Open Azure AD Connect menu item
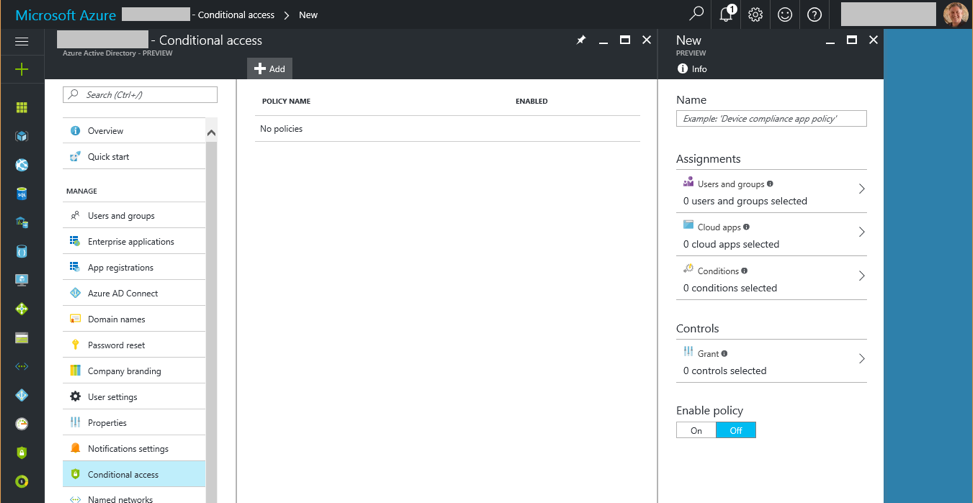Viewport: 973px width, 503px height. coord(134,293)
